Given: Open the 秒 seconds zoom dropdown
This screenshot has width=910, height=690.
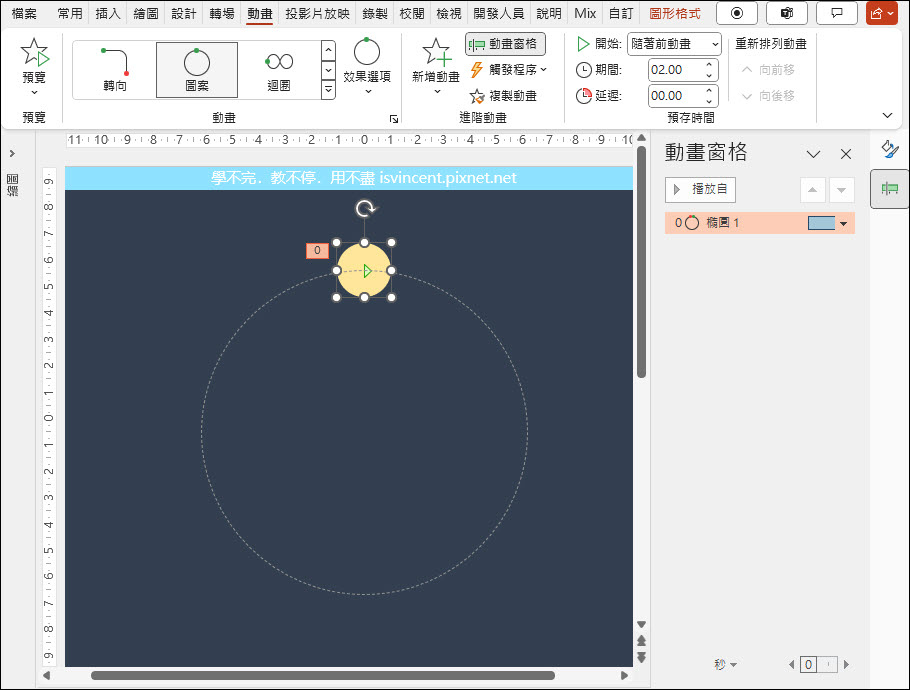Looking at the screenshot, I should point(725,664).
